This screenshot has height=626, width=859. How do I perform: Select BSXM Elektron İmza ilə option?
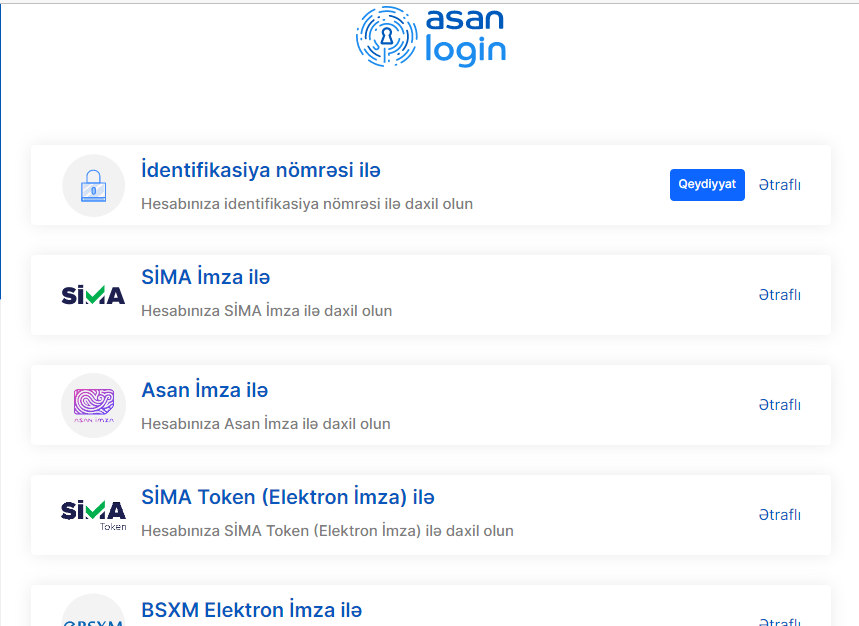coord(251,610)
